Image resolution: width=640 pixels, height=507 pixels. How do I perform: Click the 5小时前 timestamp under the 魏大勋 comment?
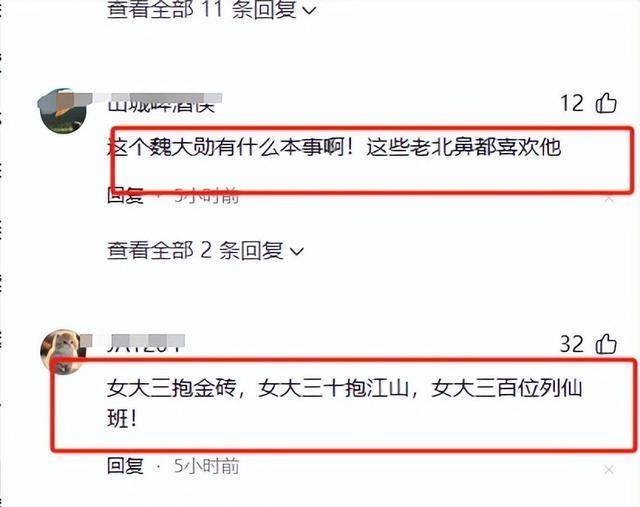pos(206,196)
